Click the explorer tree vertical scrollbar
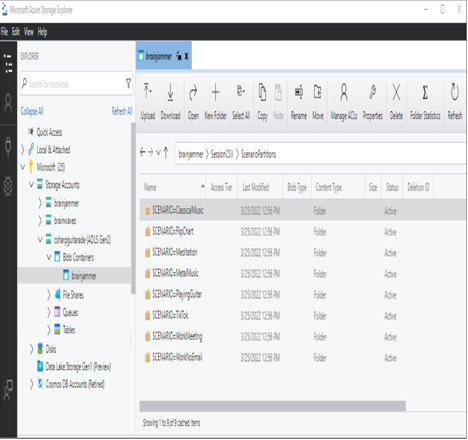Image resolution: width=468 pixels, height=440 pixels. pos(133,208)
